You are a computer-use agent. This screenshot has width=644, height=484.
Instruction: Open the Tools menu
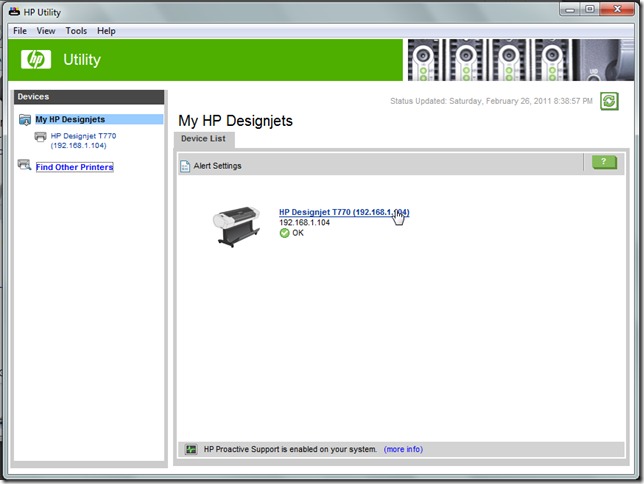[x=76, y=31]
